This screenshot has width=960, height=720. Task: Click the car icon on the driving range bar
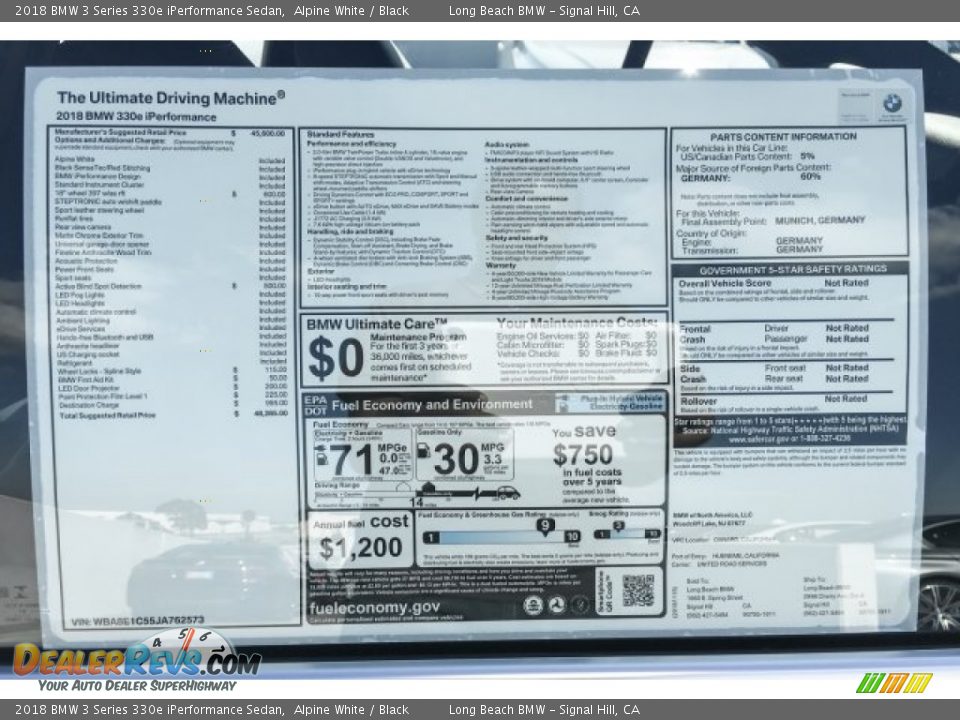[x=507, y=493]
